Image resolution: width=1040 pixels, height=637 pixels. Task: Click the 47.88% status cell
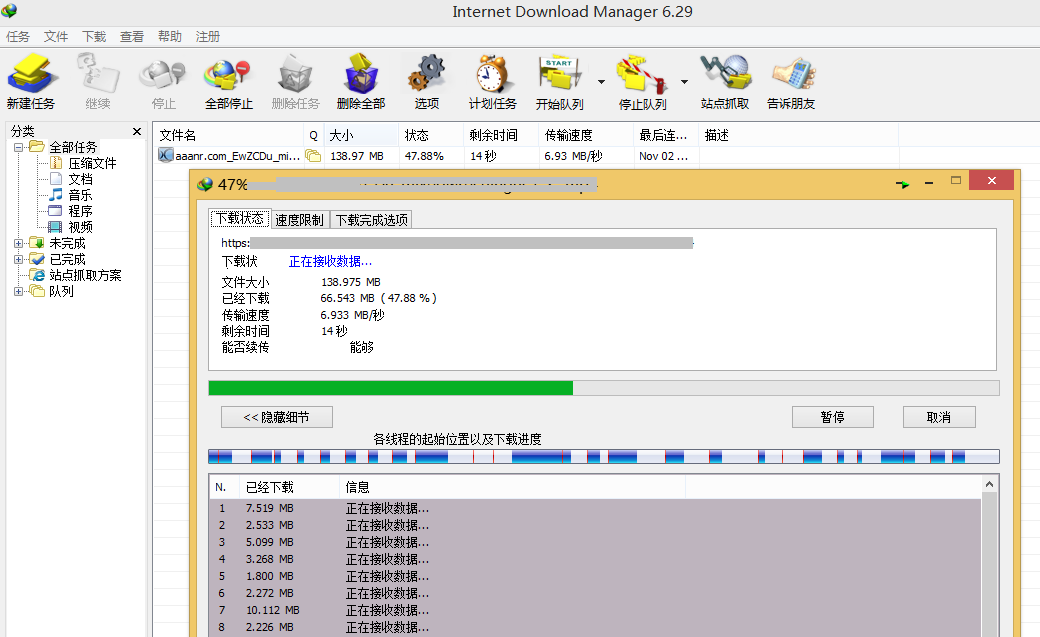[424, 156]
